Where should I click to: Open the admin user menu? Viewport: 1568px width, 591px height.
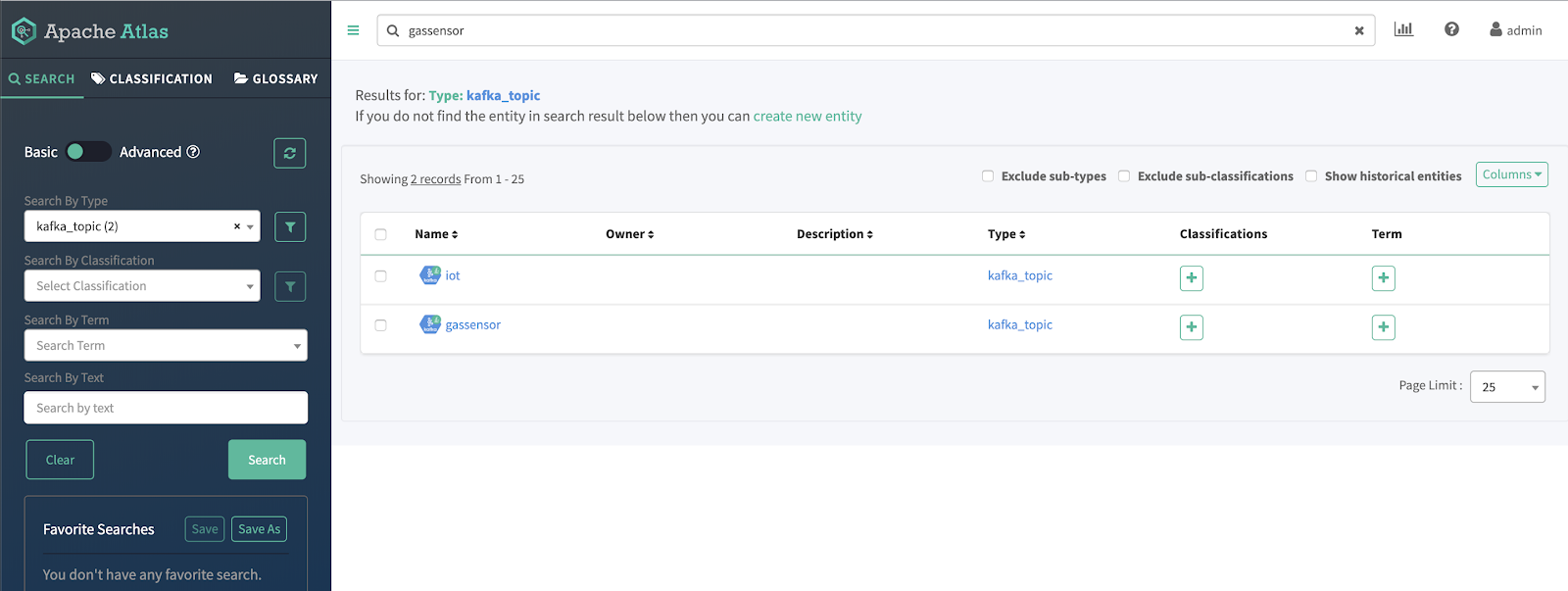pyautogui.click(x=1516, y=30)
